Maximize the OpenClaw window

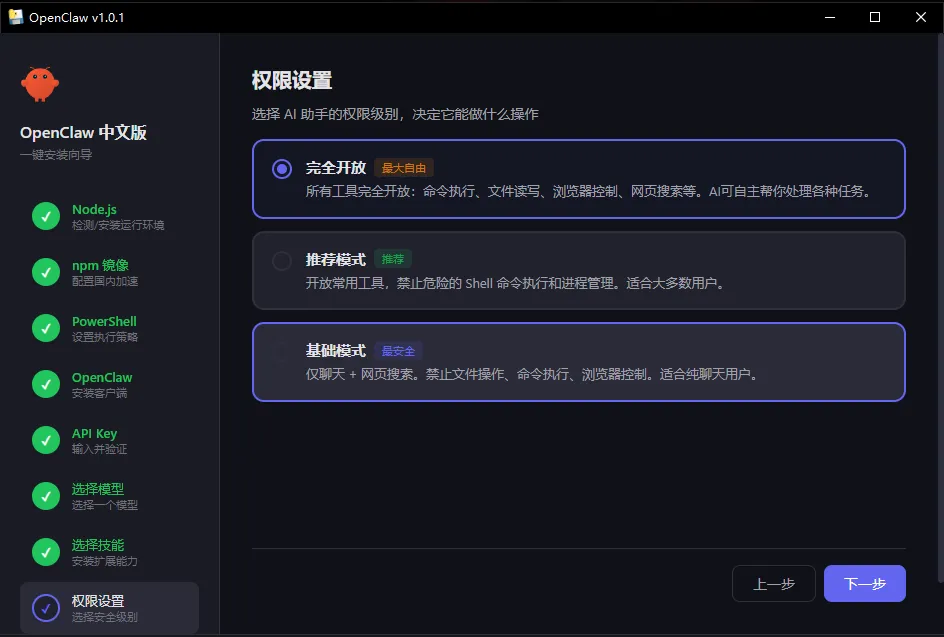click(875, 17)
